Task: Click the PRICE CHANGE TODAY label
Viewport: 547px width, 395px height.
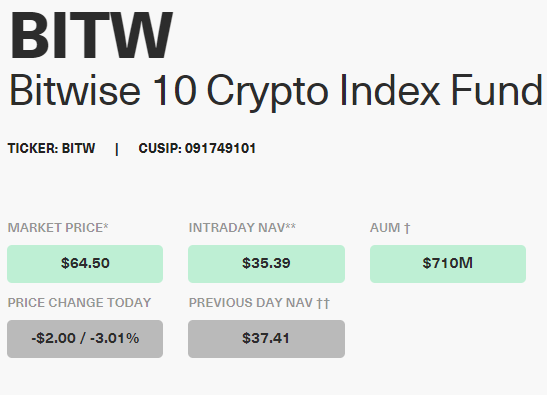Action: point(79,303)
